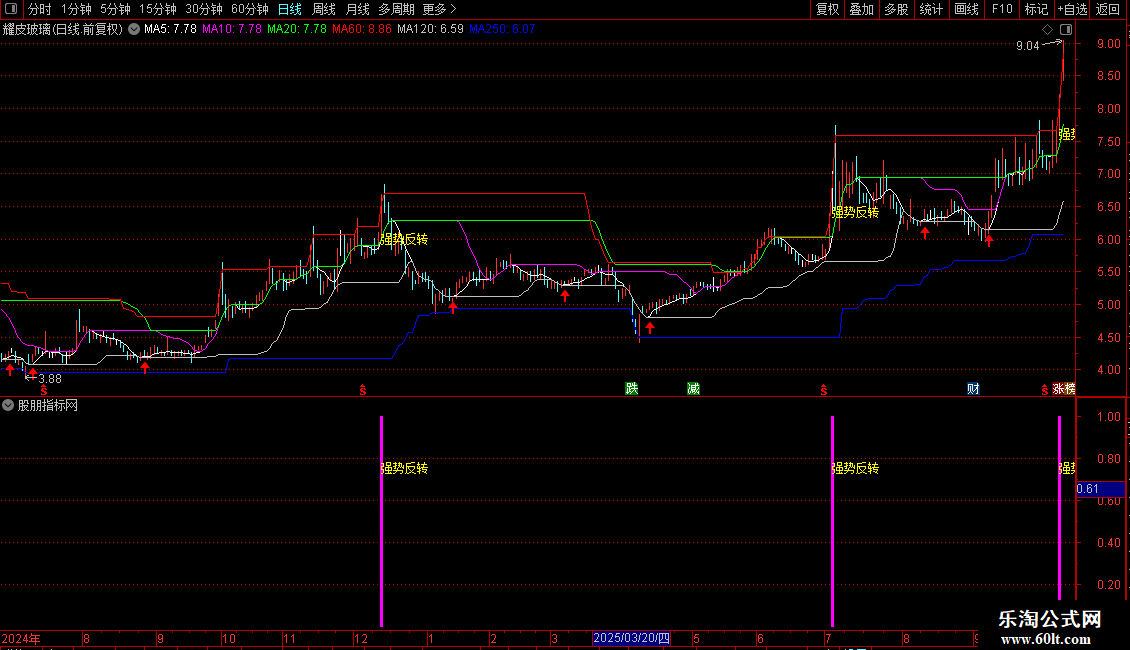The image size is (1130, 650).
Task: Click the 返回 back button
Action: click(1108, 10)
